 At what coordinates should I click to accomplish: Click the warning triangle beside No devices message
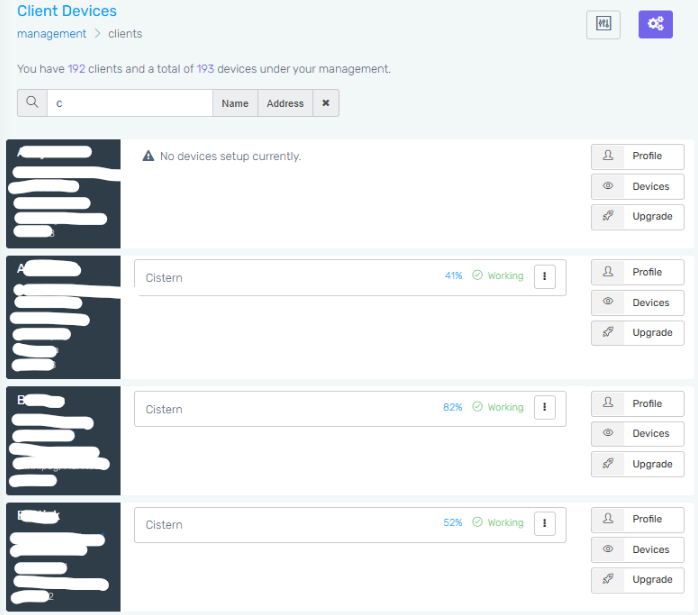(x=148, y=156)
